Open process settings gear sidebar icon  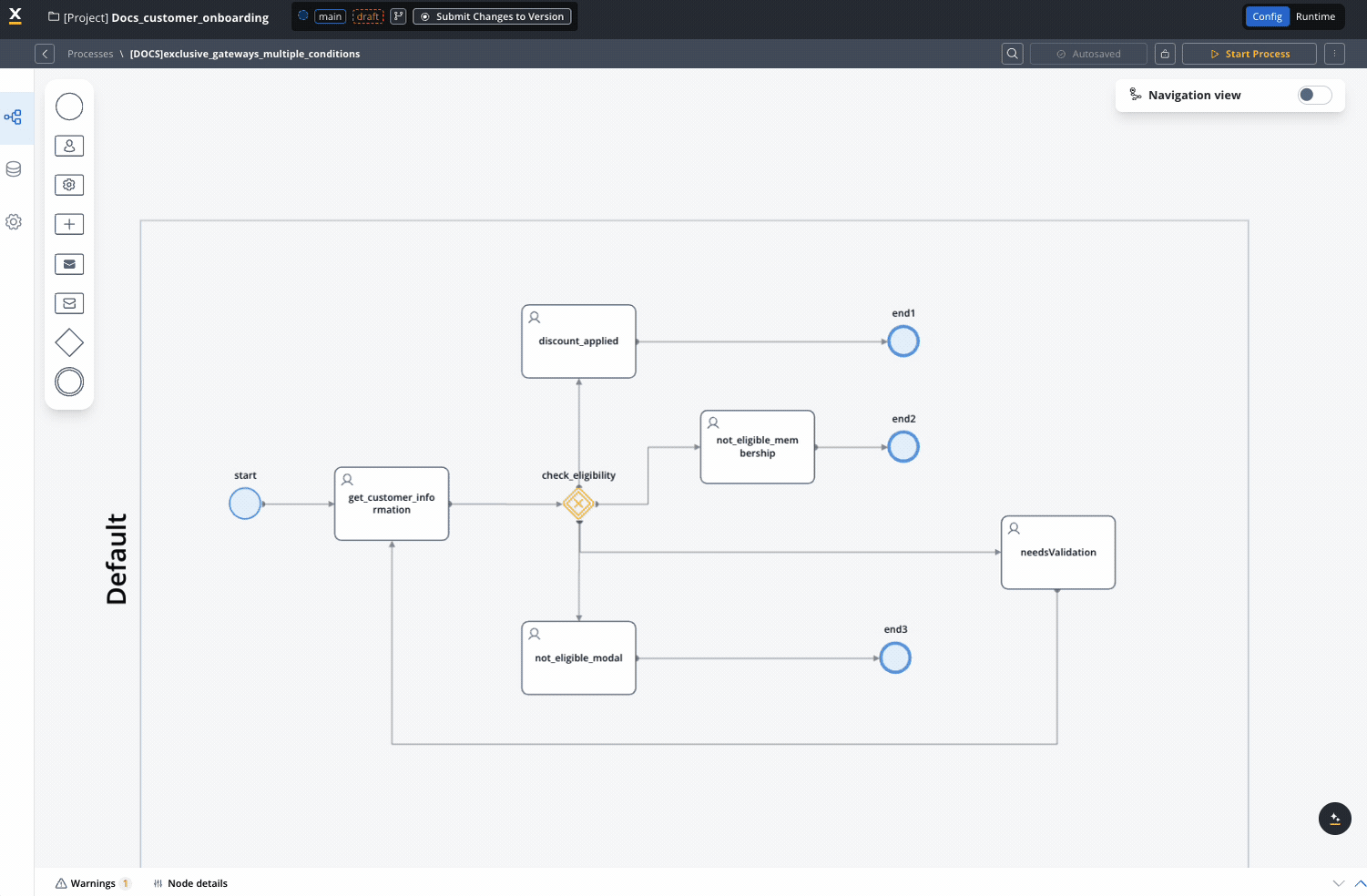[14, 222]
